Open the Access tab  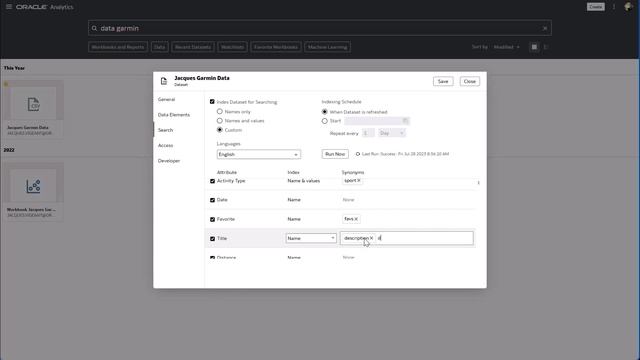coord(165,145)
